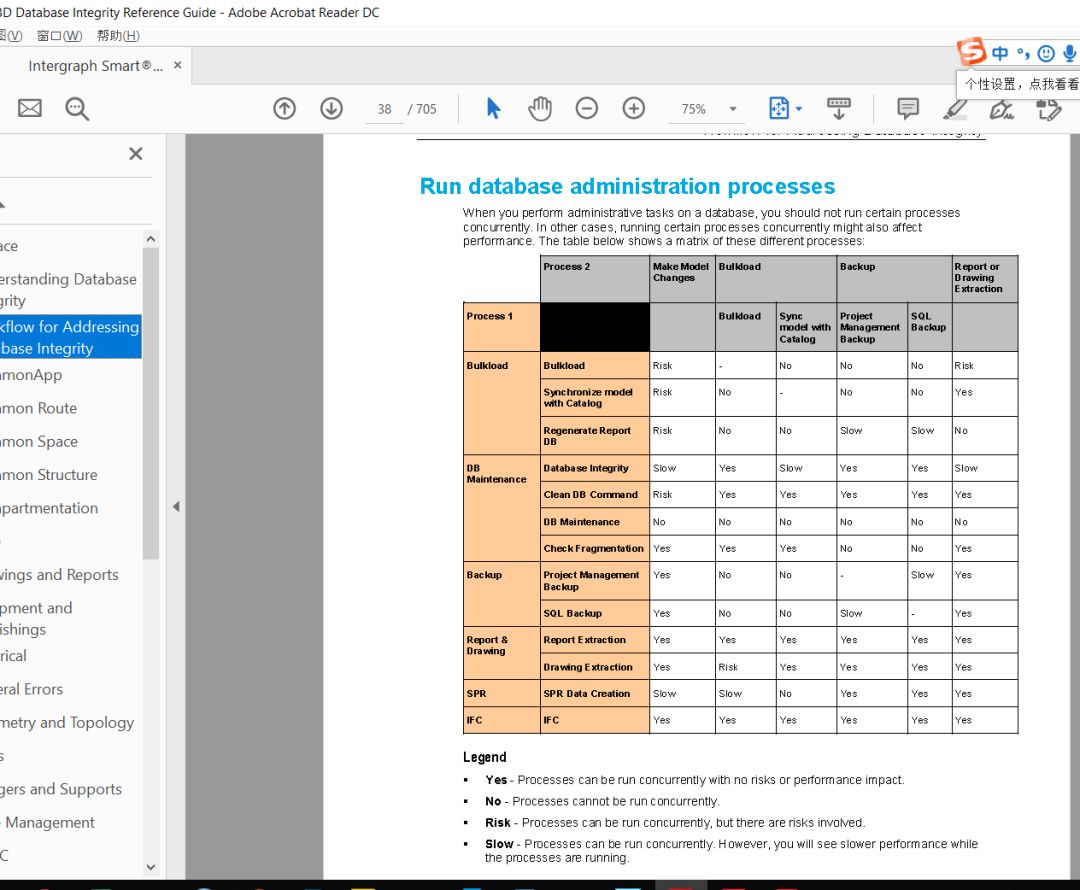Click the fit page icon
This screenshot has height=890, width=1080.
[x=778, y=108]
